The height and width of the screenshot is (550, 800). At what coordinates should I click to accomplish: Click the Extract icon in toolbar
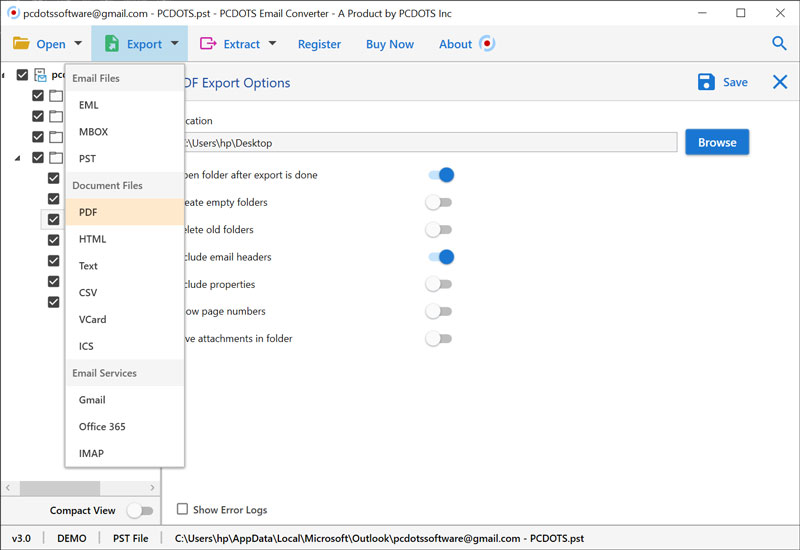208,43
